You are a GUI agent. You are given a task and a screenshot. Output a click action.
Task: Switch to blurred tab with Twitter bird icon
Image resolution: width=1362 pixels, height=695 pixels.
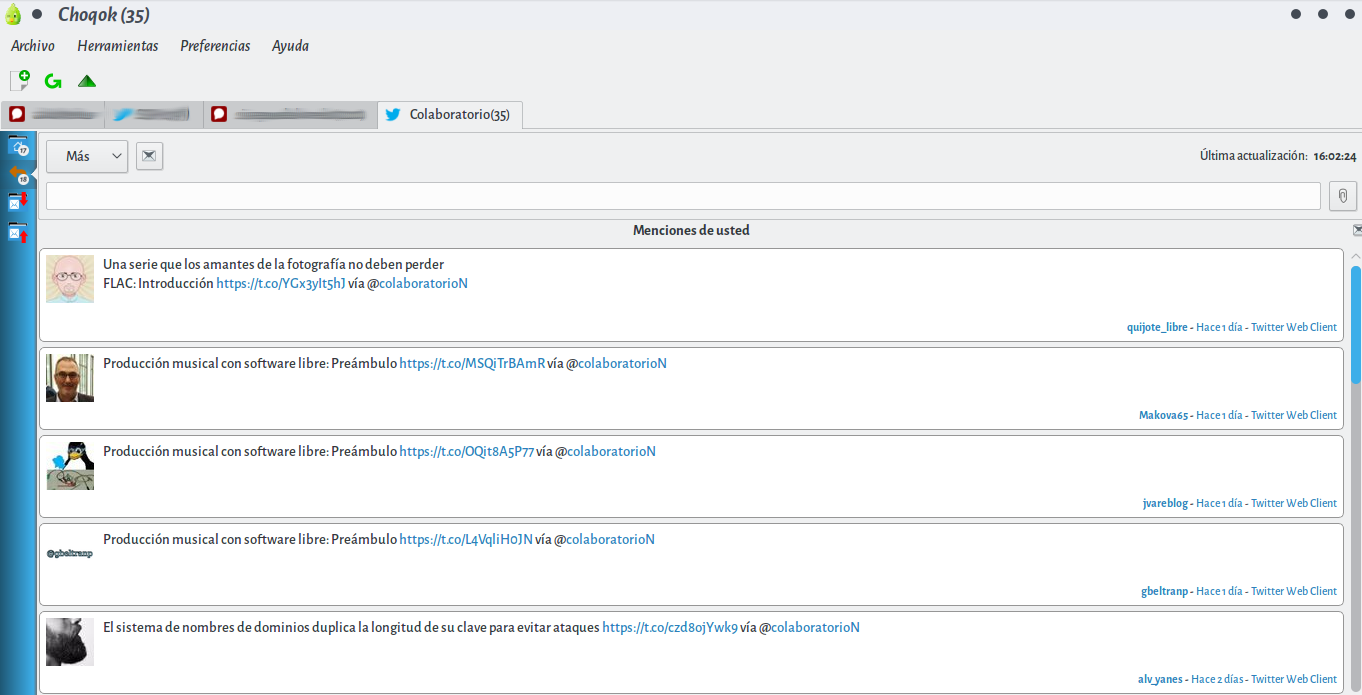153,114
